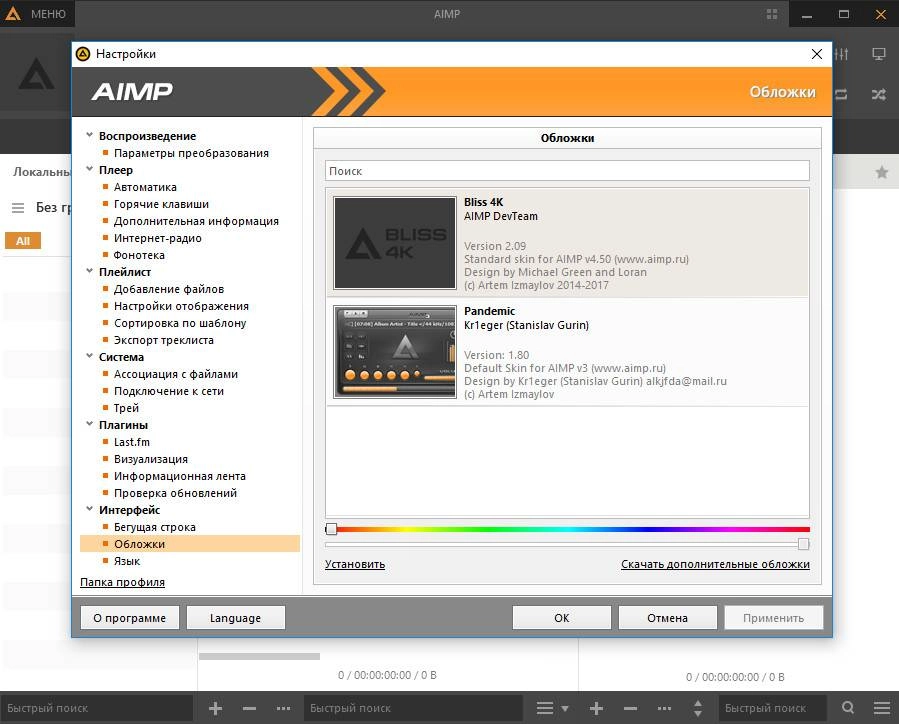Click the Применить button
The width and height of the screenshot is (899, 724).
coord(773,618)
